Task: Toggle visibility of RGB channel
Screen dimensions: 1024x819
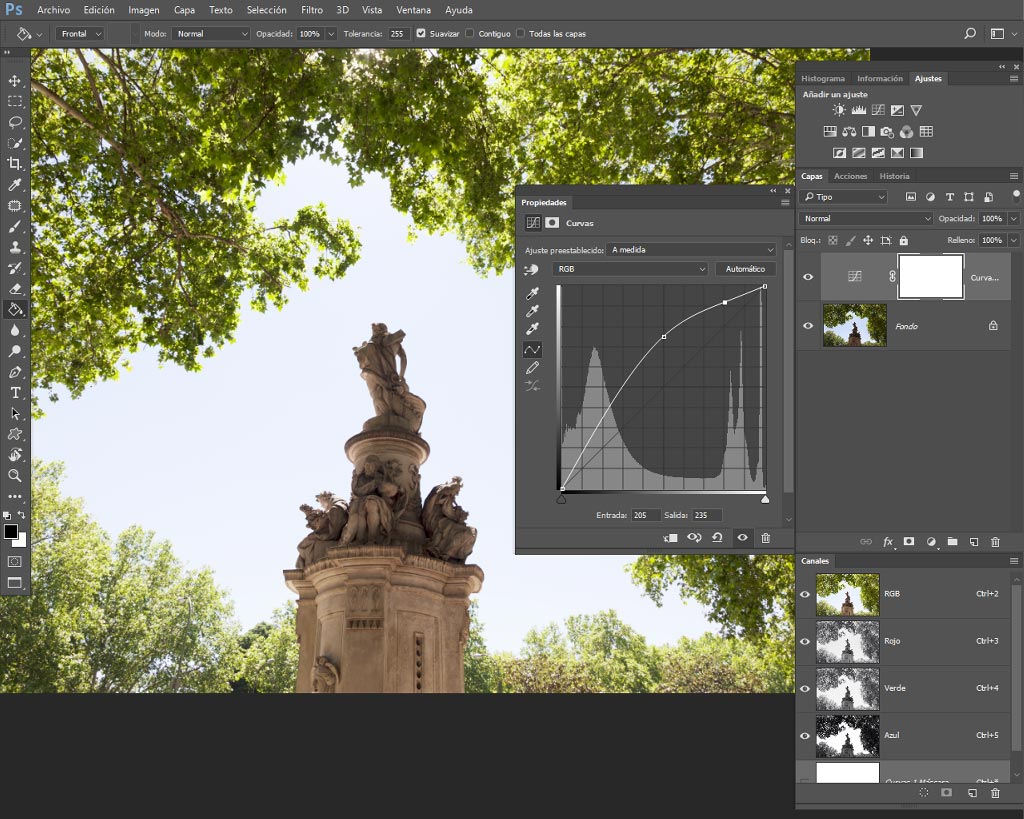Action: [x=805, y=594]
